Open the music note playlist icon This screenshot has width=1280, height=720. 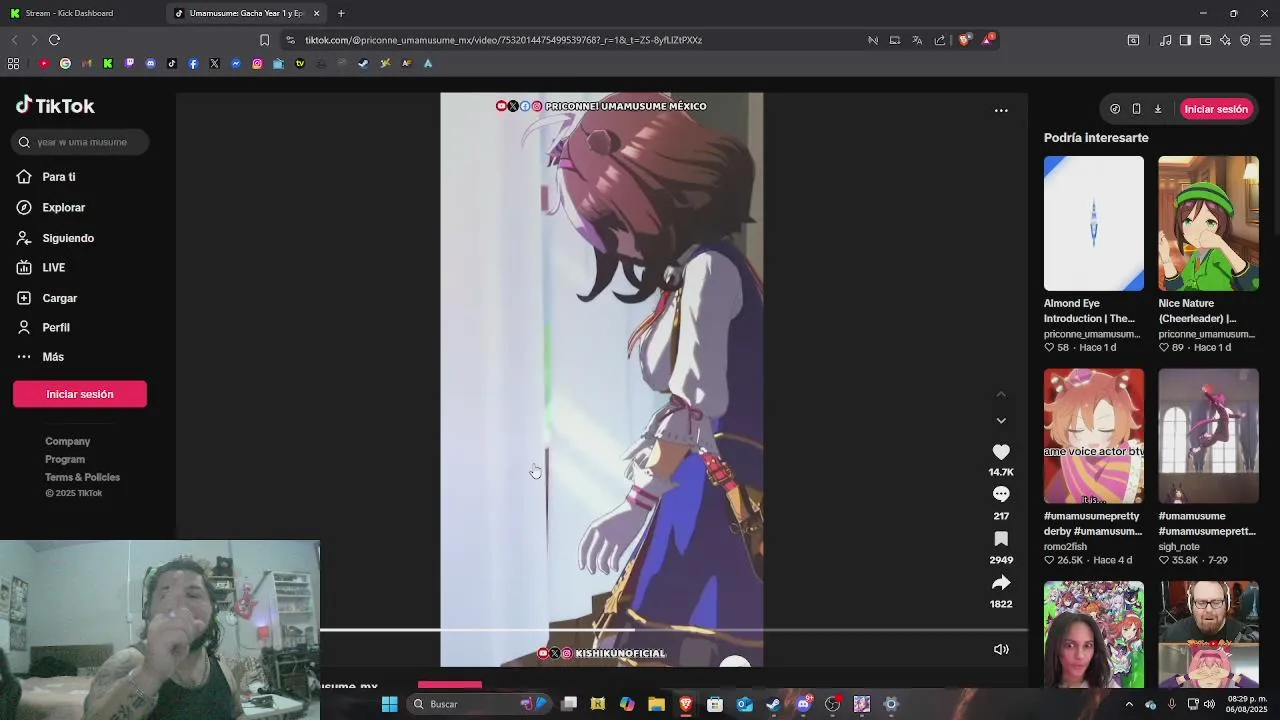coord(1165,40)
